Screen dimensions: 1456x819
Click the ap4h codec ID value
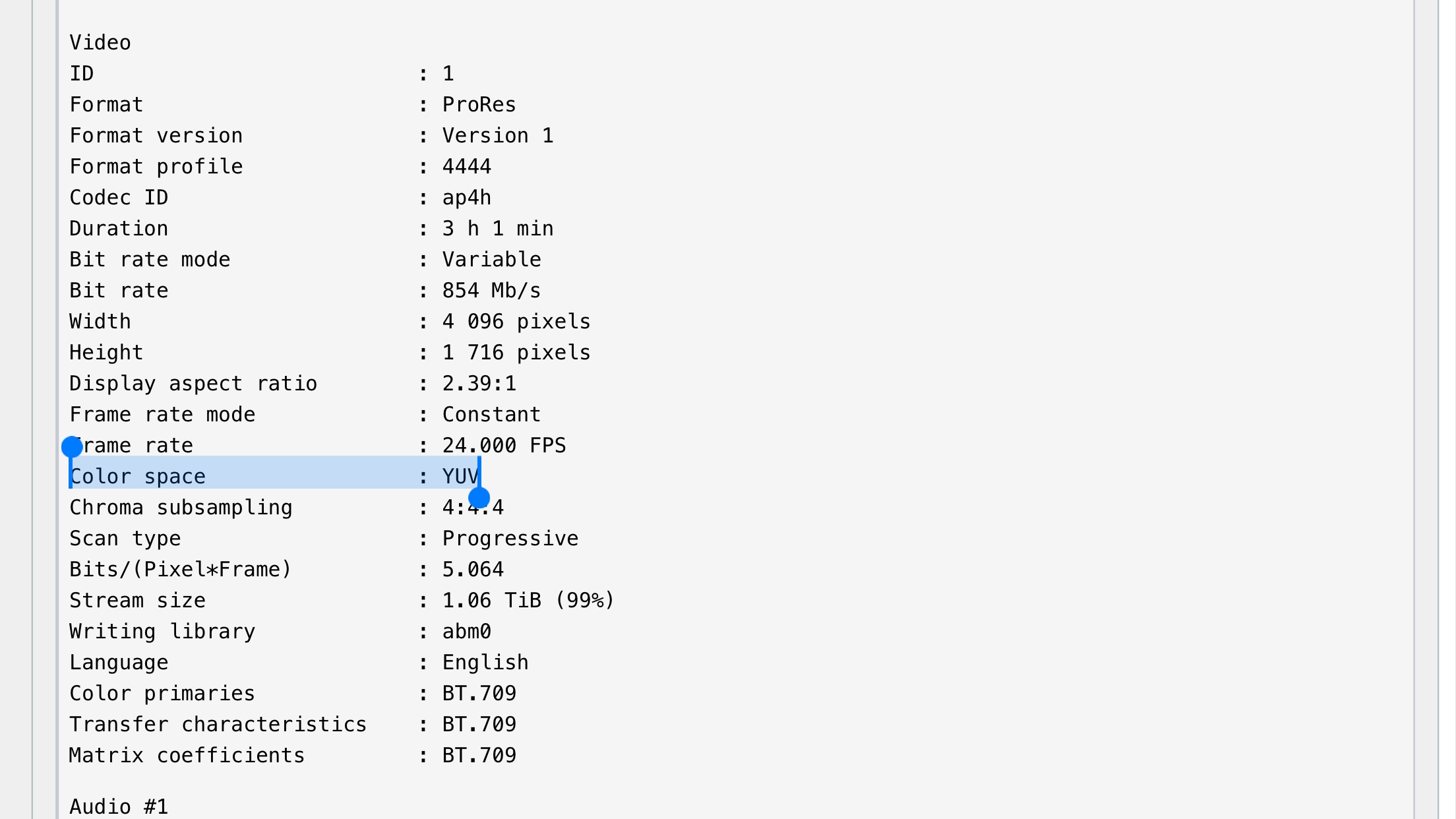[466, 197]
